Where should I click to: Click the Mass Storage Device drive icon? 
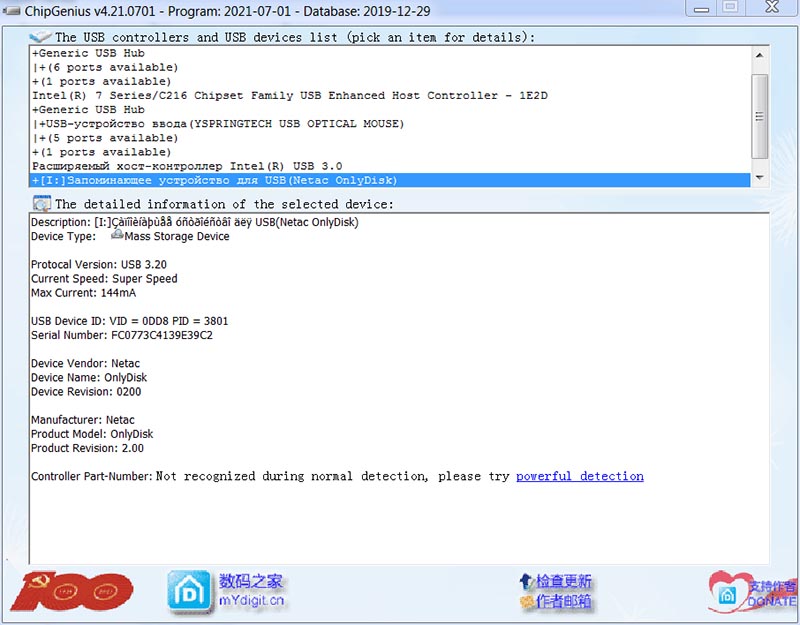point(117,235)
